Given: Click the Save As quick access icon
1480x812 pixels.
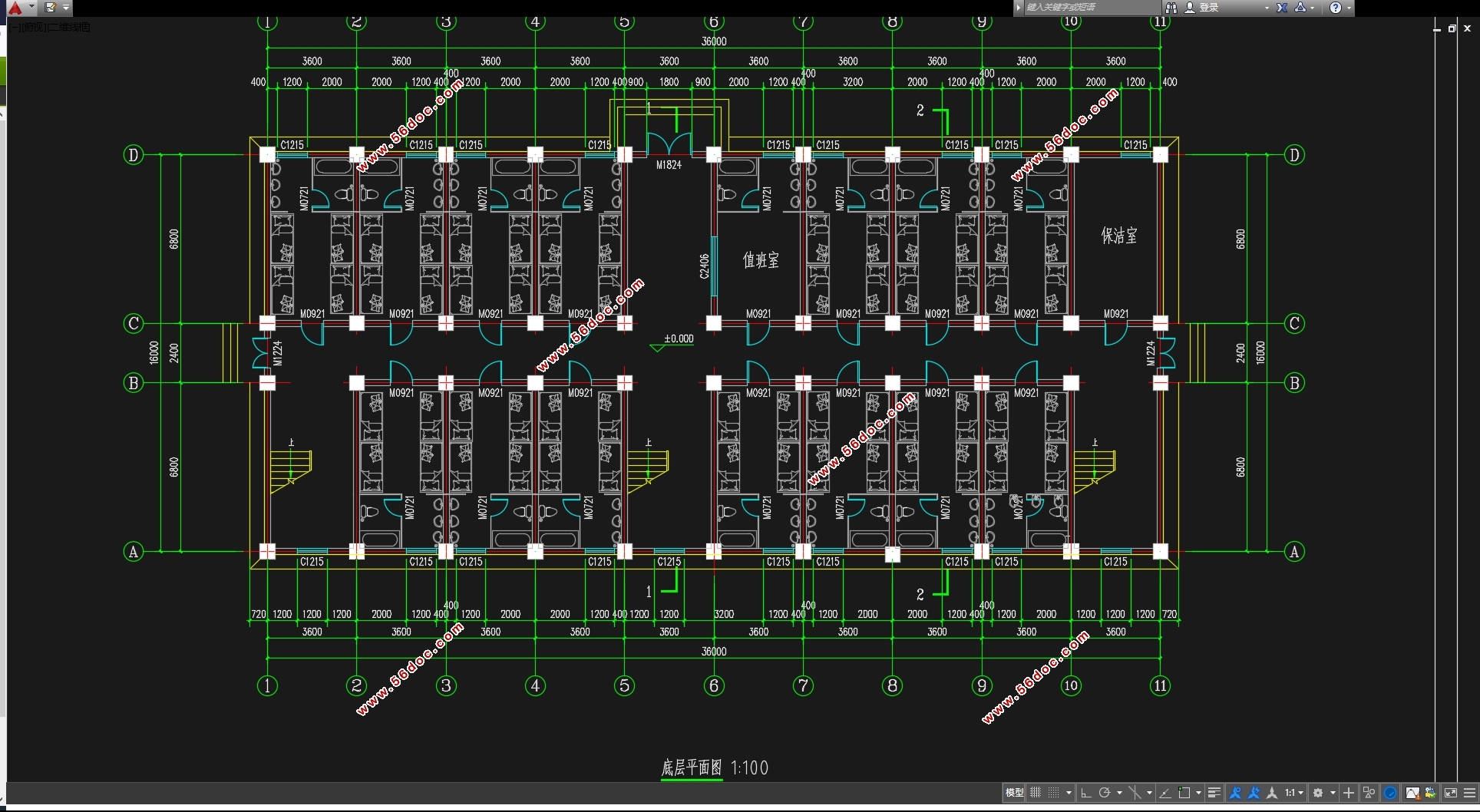Looking at the screenshot, I should click(x=51, y=8).
